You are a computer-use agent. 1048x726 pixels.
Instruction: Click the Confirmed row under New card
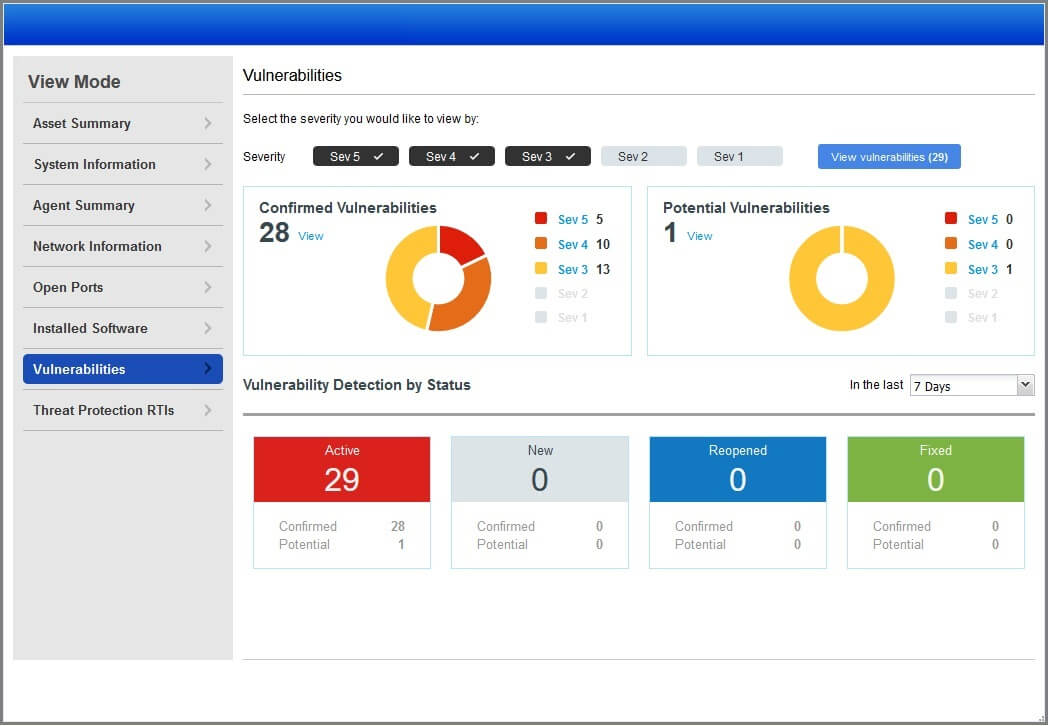(540, 526)
